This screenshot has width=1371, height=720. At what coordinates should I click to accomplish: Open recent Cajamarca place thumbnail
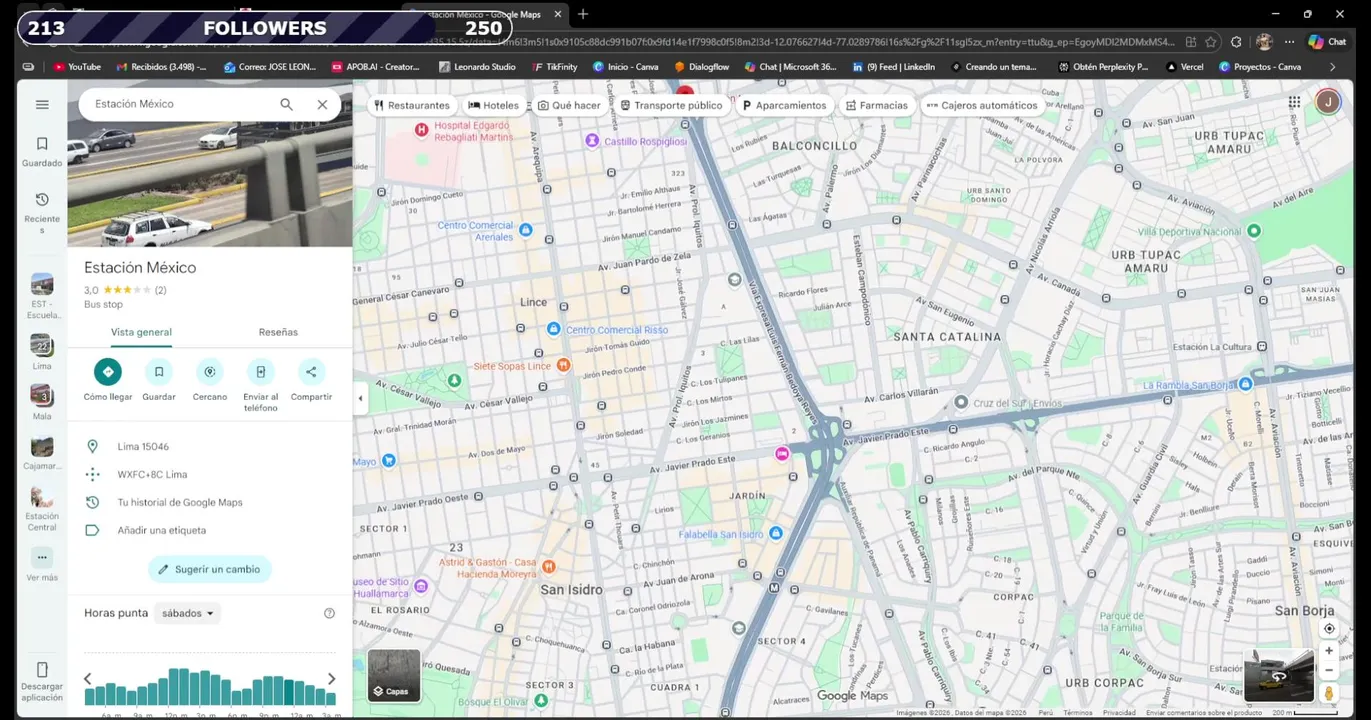click(x=42, y=446)
